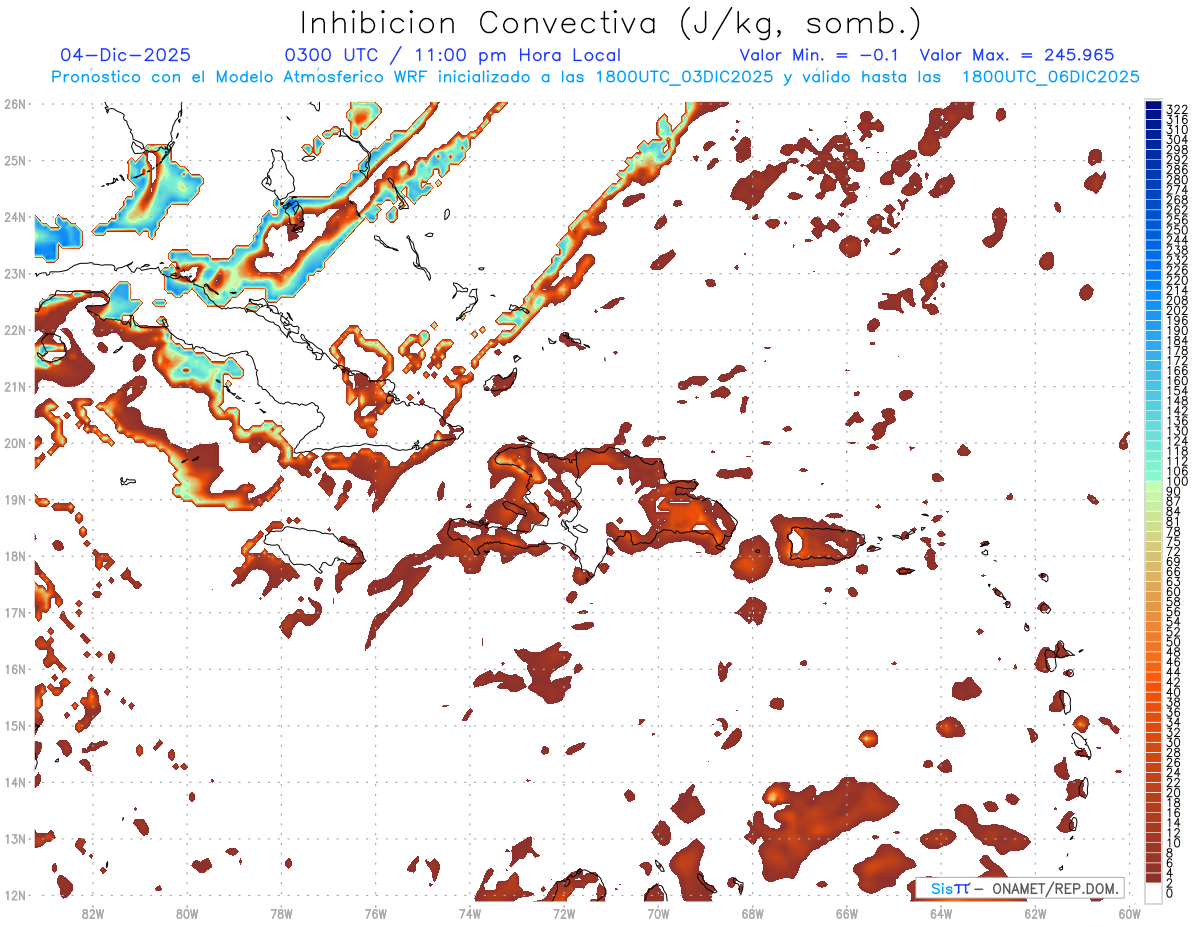Click the 78W longitude label
Image resolution: width=1200 pixels, height=927 pixels.
[x=281, y=913]
